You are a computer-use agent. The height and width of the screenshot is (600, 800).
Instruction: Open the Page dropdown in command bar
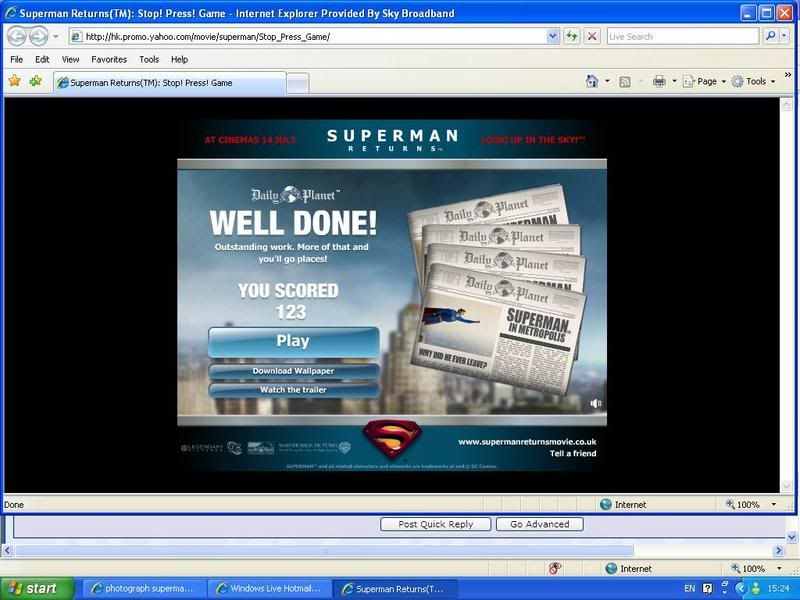[x=704, y=81]
